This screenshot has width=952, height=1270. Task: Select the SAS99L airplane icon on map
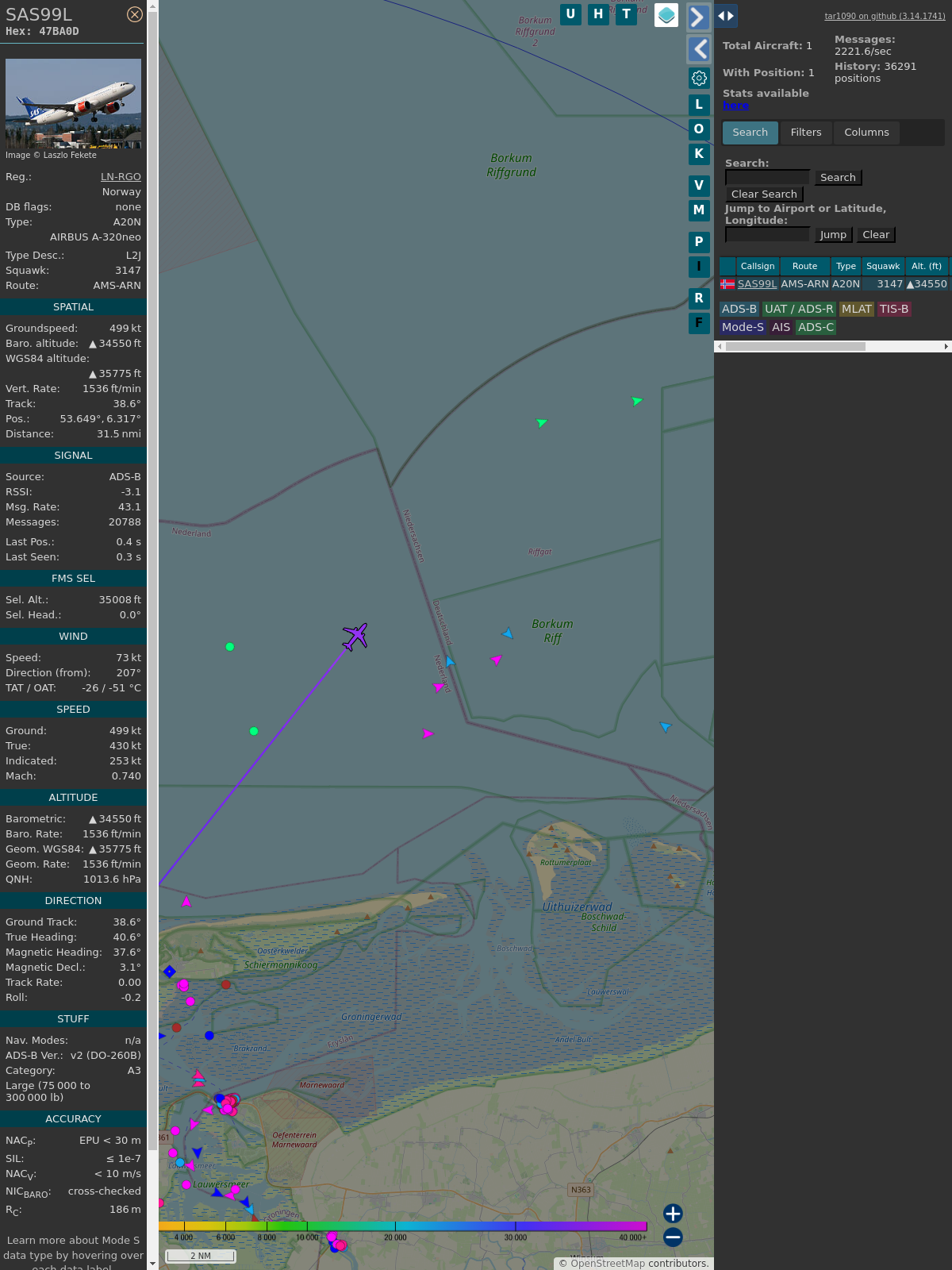click(355, 636)
